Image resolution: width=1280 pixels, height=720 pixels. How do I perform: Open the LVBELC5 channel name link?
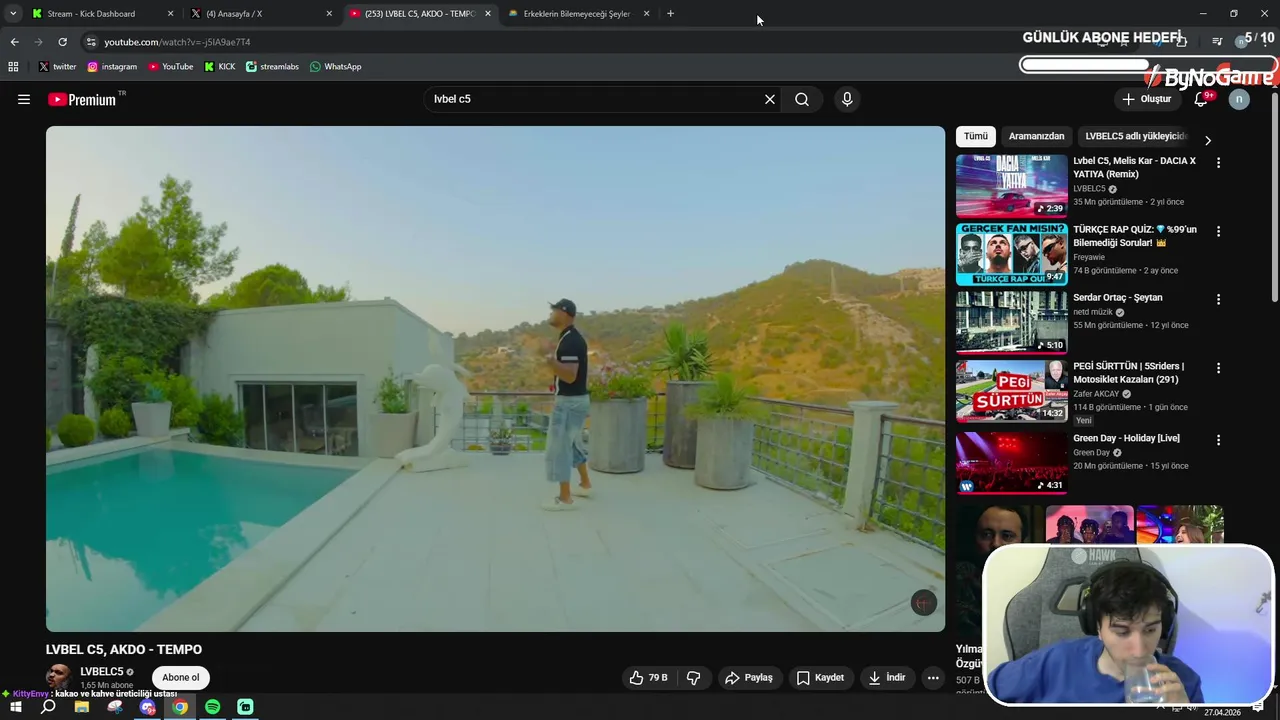coord(102,672)
